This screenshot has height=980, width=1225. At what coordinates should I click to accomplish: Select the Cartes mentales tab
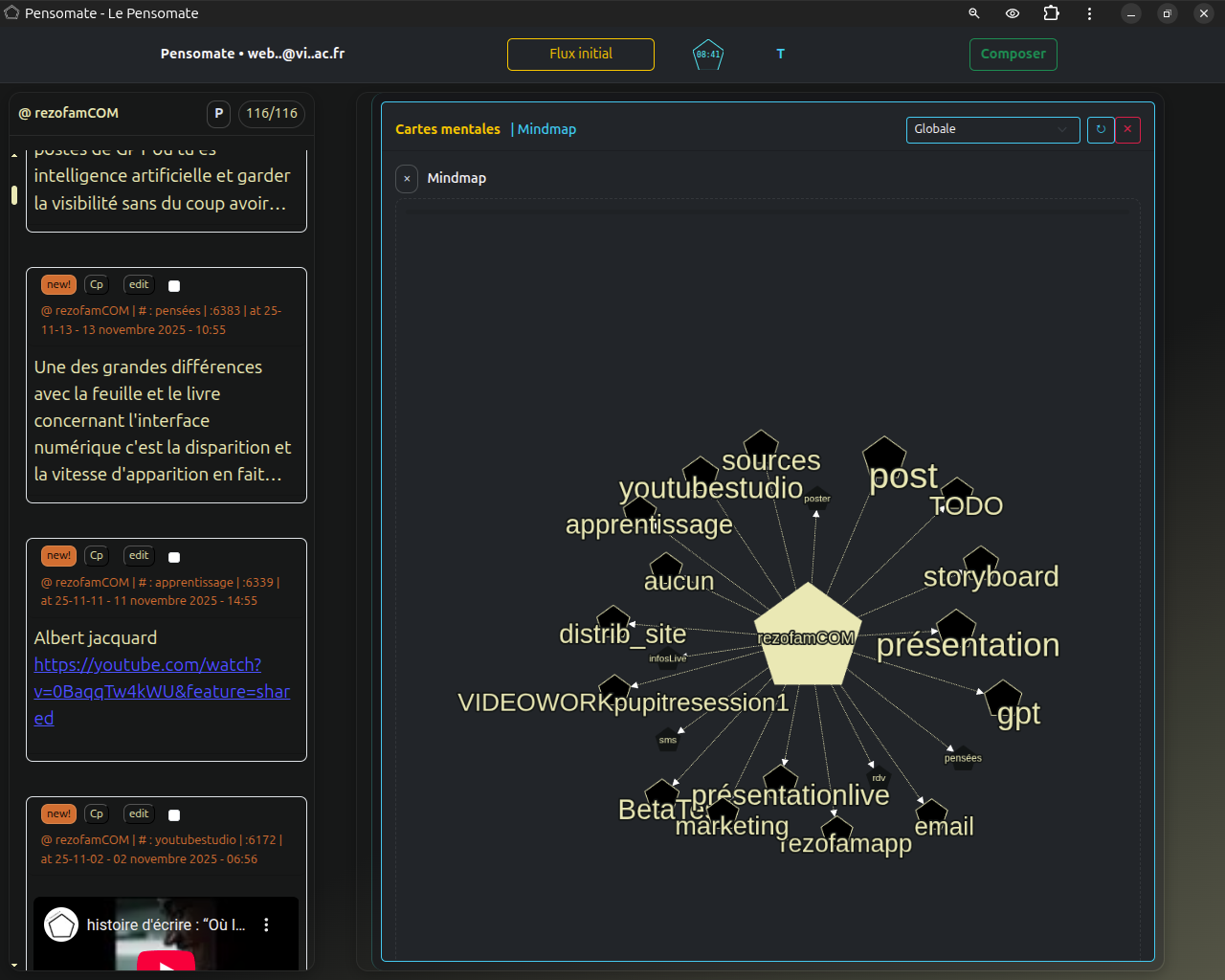(448, 129)
